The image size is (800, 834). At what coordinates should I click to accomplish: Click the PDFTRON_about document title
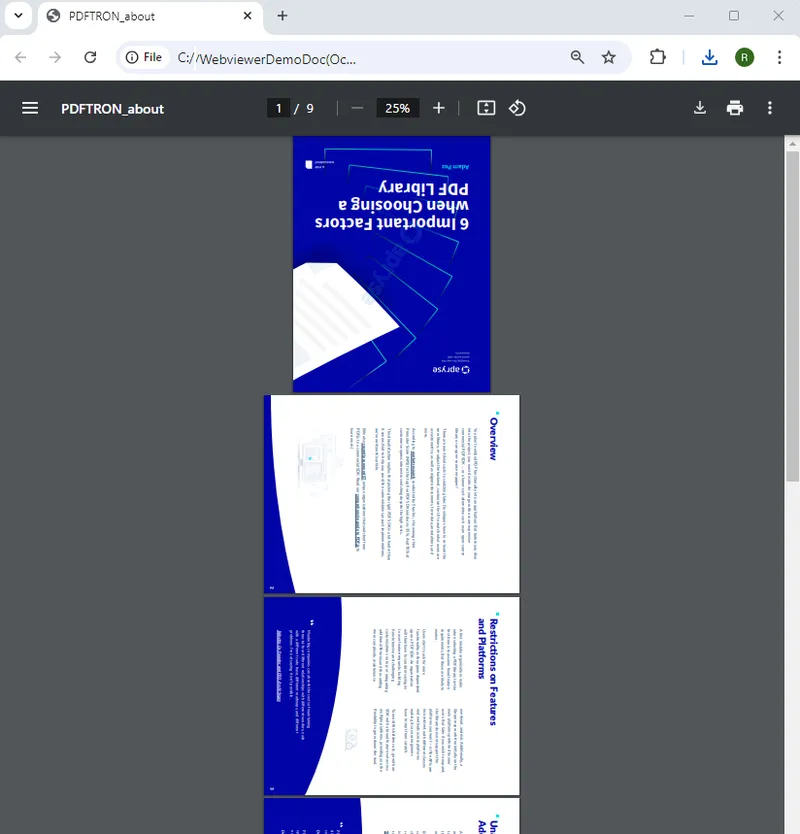(112, 109)
